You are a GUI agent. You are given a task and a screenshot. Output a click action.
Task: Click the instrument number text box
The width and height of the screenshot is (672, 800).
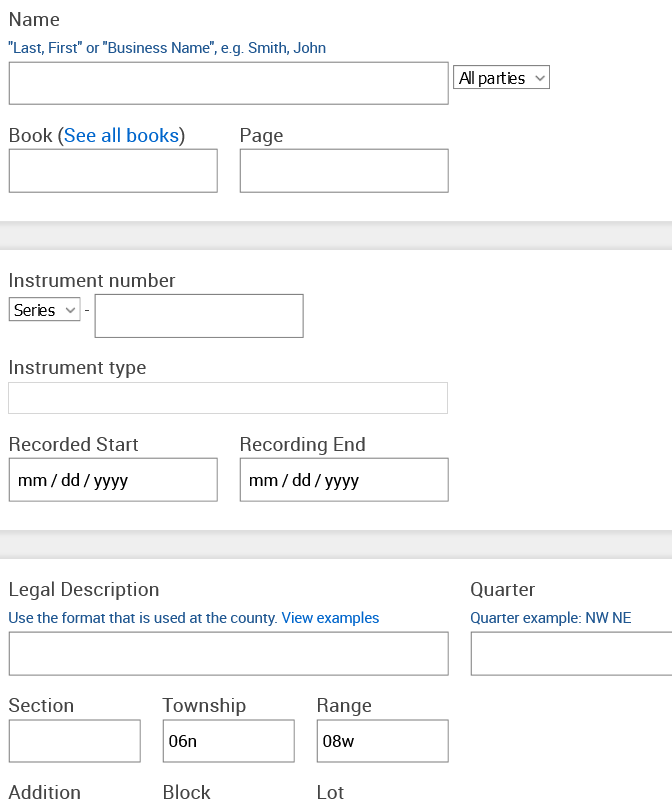coord(199,316)
